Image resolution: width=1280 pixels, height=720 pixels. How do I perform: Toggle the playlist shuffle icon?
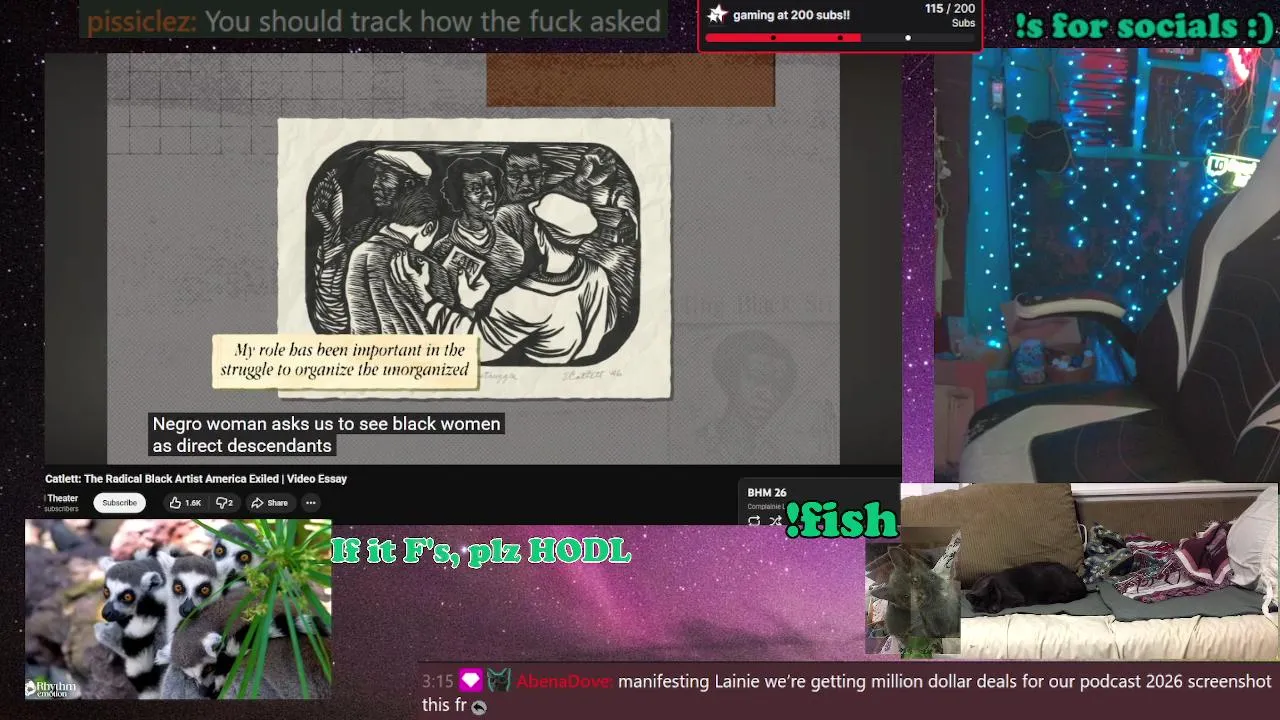click(x=775, y=520)
